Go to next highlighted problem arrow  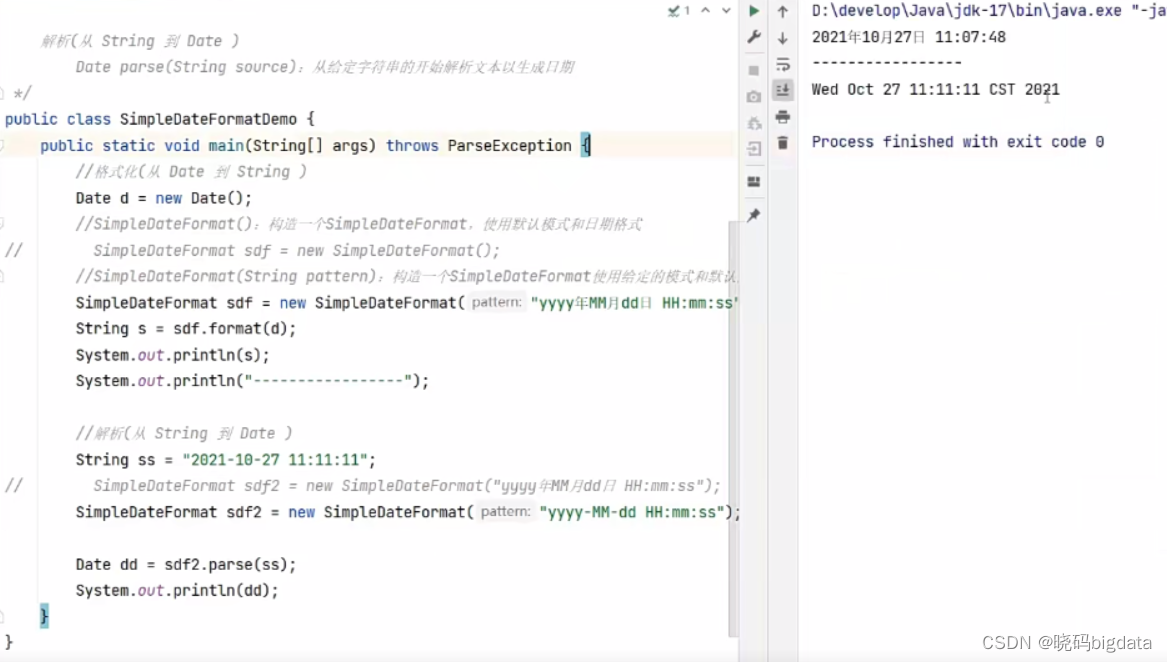(x=726, y=10)
